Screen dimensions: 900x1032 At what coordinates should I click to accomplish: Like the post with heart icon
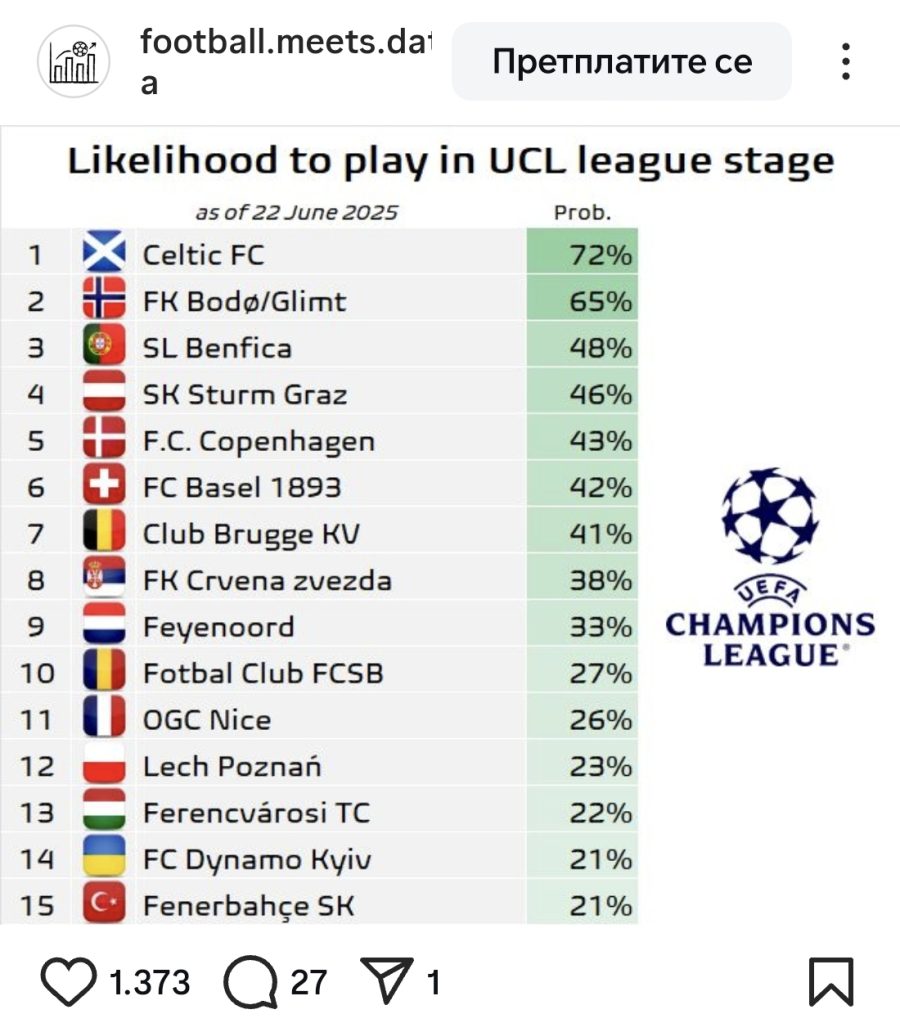68,981
